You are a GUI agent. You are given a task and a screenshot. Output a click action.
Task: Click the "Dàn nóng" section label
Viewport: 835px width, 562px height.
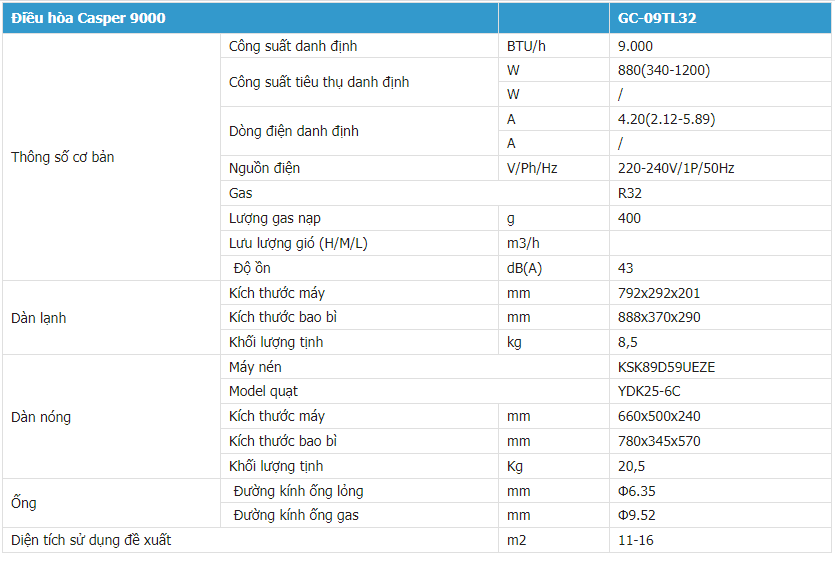(41, 416)
